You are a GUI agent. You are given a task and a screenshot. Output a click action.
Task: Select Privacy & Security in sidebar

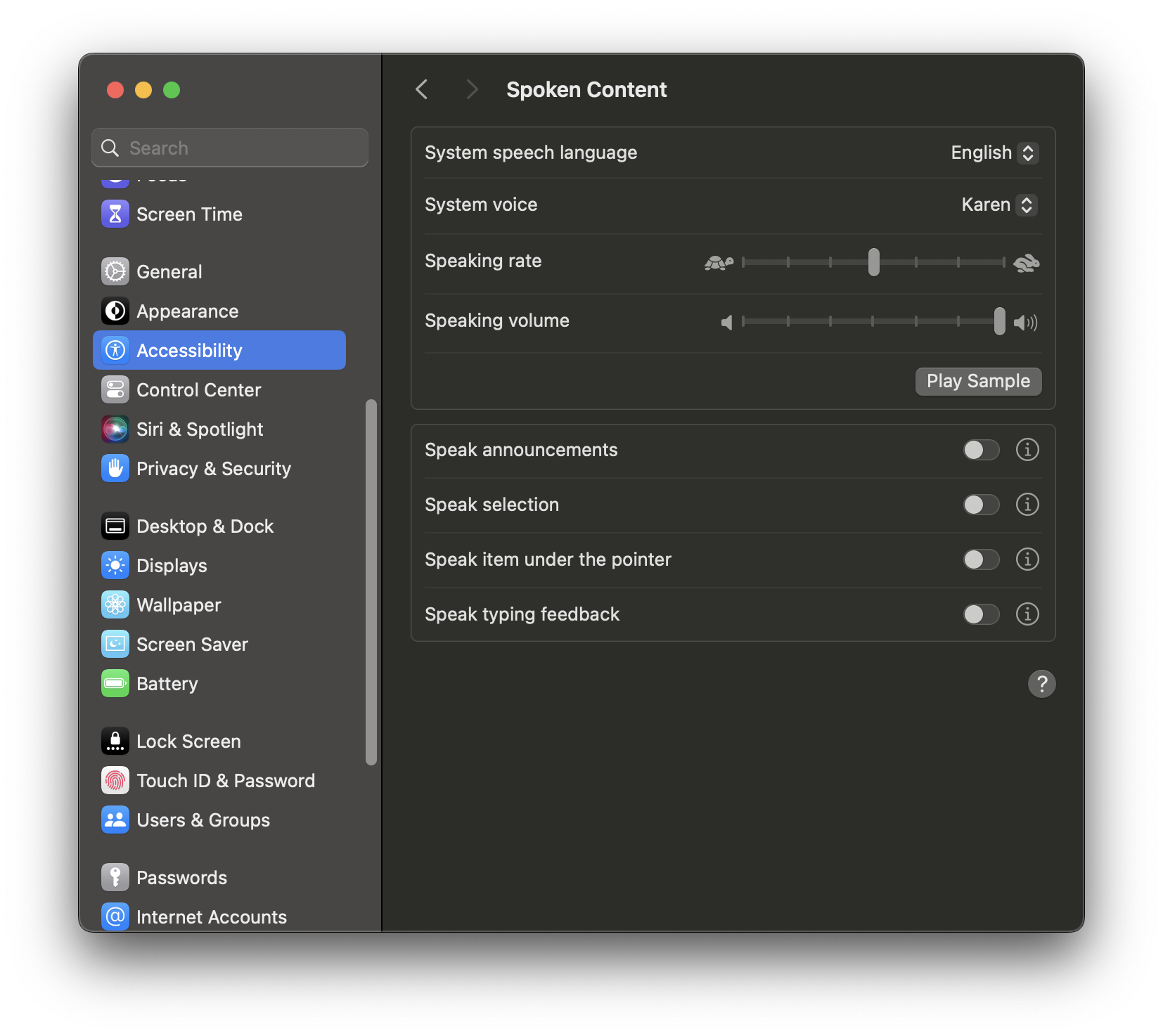(213, 469)
